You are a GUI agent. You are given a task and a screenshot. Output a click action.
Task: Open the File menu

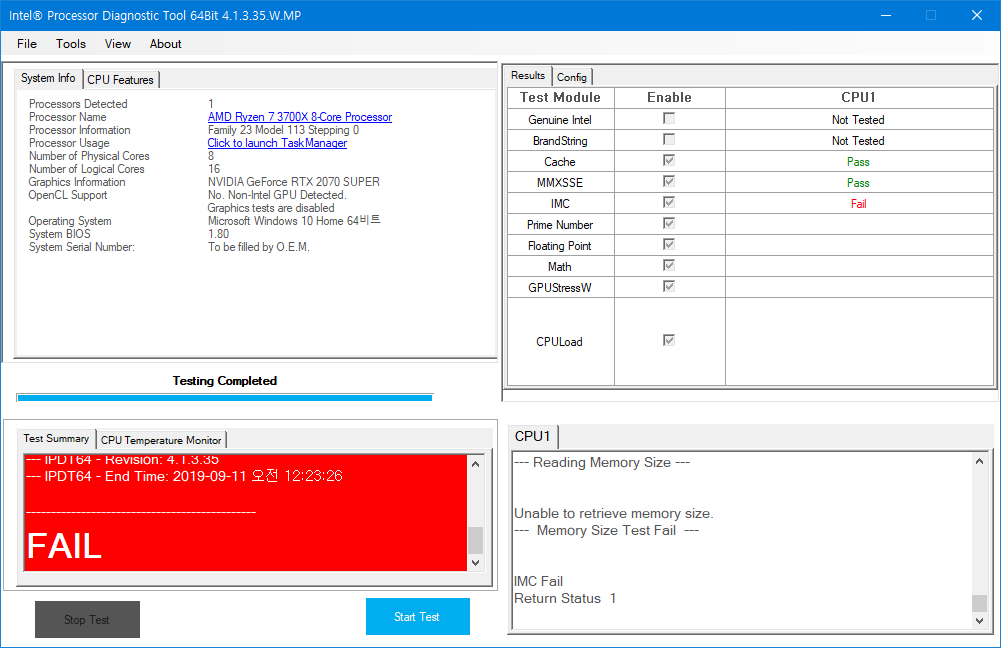[x=27, y=44]
